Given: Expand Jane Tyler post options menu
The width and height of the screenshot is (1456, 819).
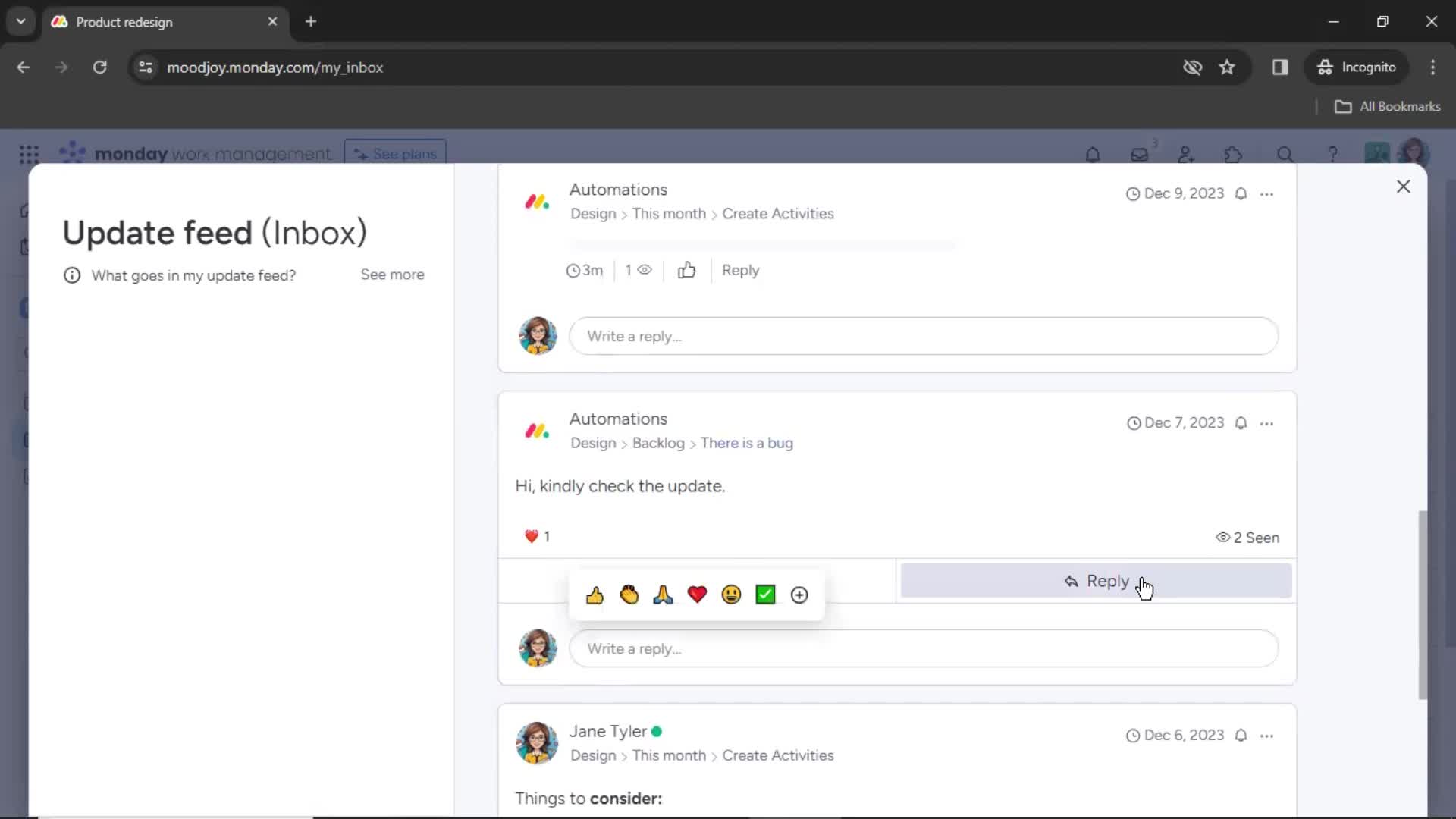Looking at the screenshot, I should pos(1267,736).
